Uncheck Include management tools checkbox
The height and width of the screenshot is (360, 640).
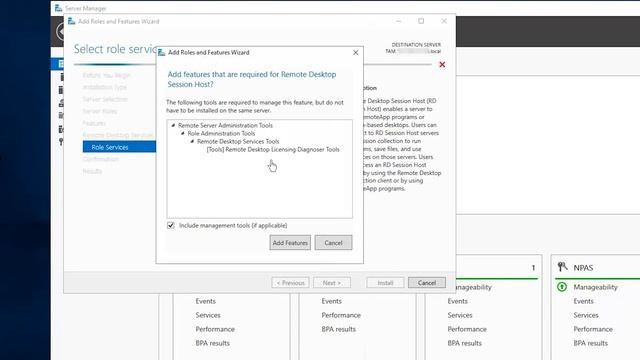point(171,225)
